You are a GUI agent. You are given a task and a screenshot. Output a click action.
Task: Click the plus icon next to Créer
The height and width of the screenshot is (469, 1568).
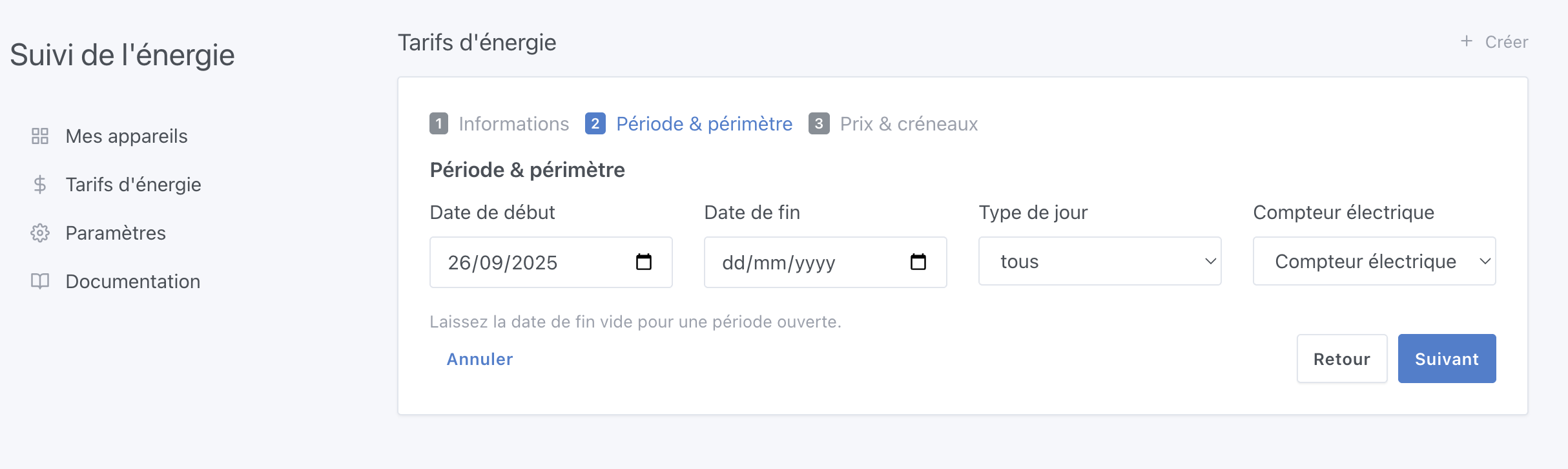click(x=1466, y=41)
